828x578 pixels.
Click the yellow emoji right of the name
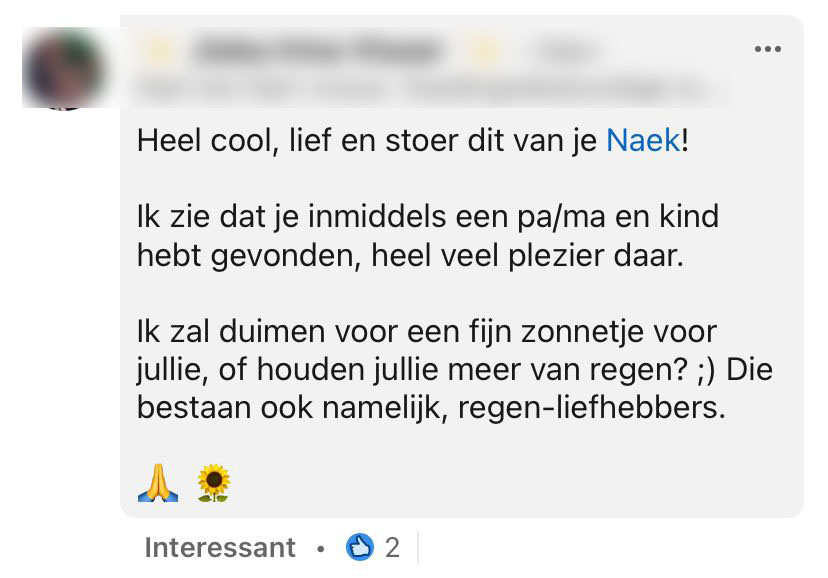(x=486, y=49)
